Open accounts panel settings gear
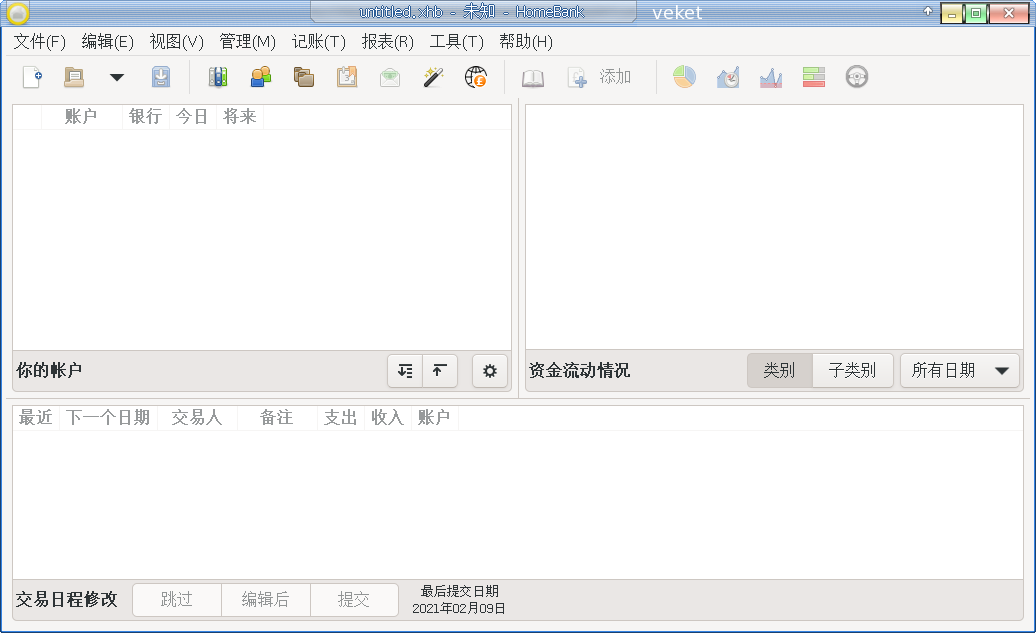This screenshot has width=1036, height=633. [490, 371]
